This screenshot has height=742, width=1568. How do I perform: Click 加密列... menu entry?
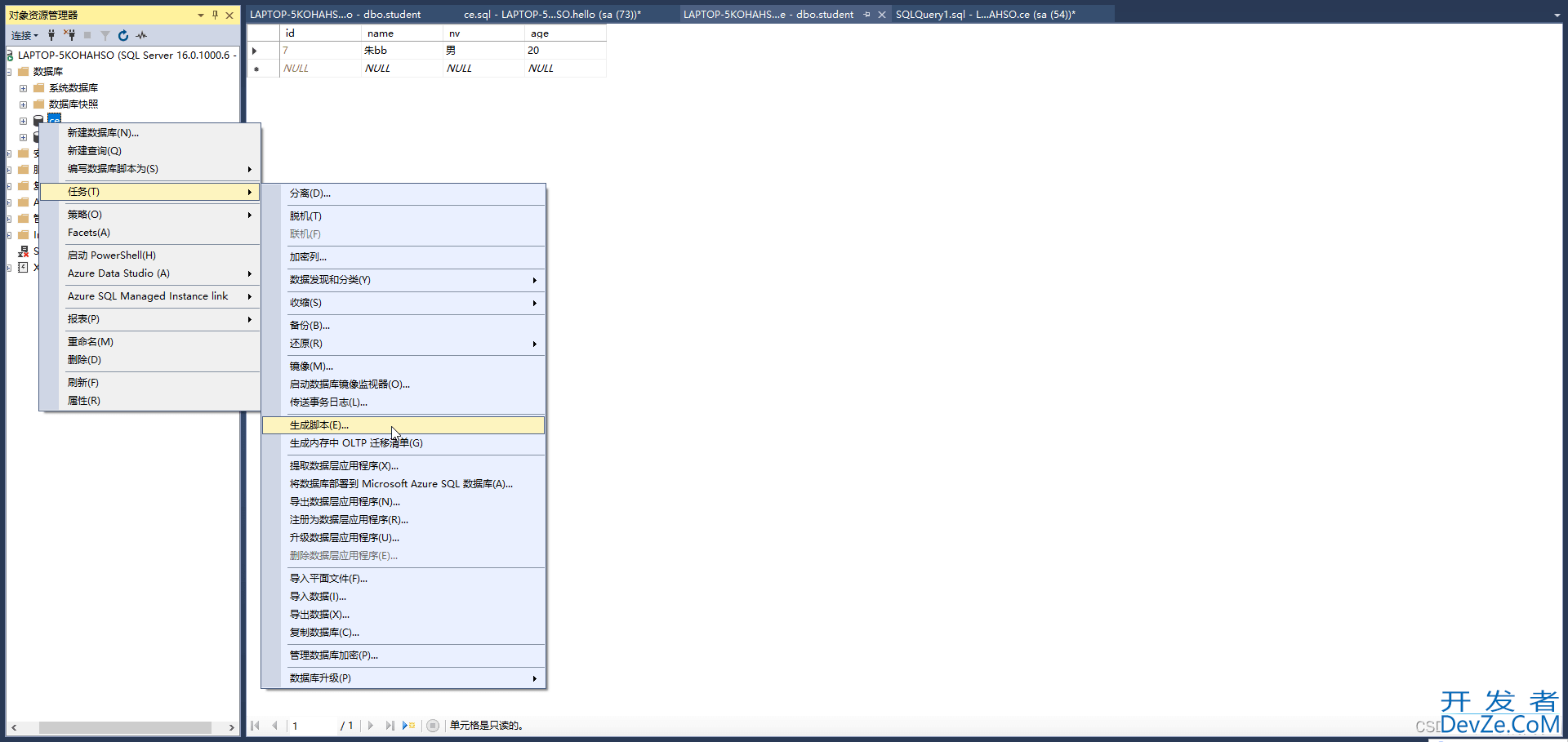(403, 257)
